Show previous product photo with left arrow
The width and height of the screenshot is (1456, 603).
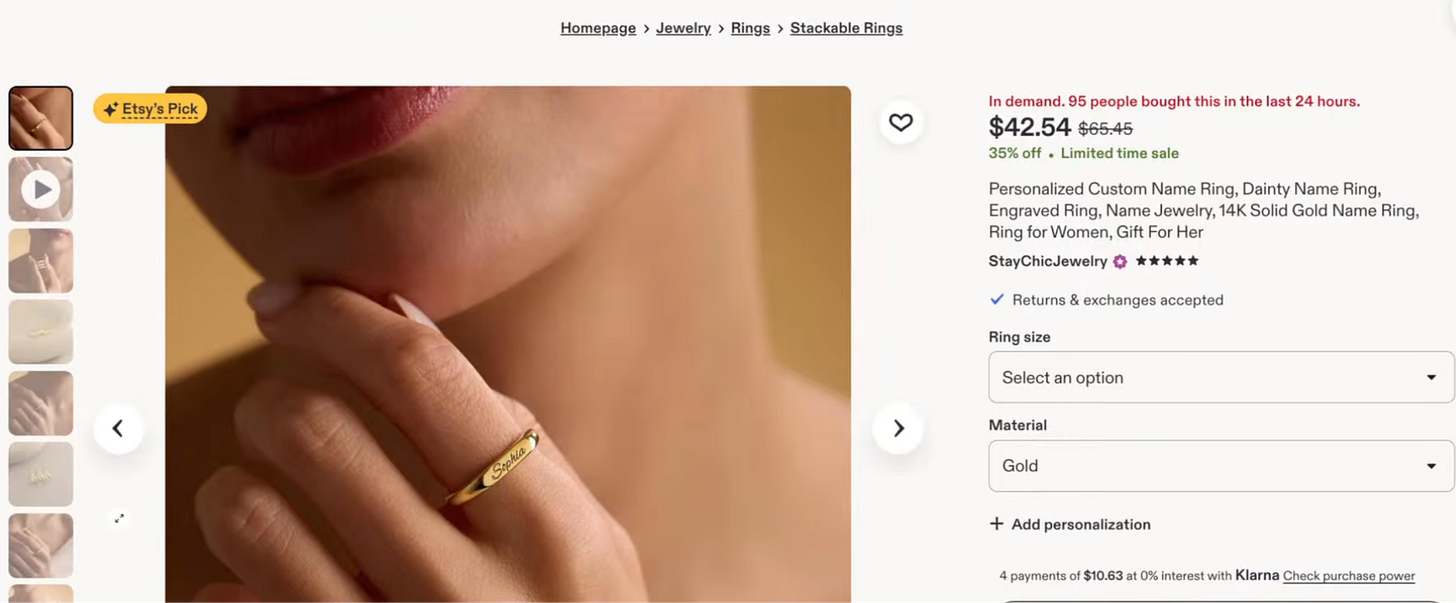click(x=118, y=428)
